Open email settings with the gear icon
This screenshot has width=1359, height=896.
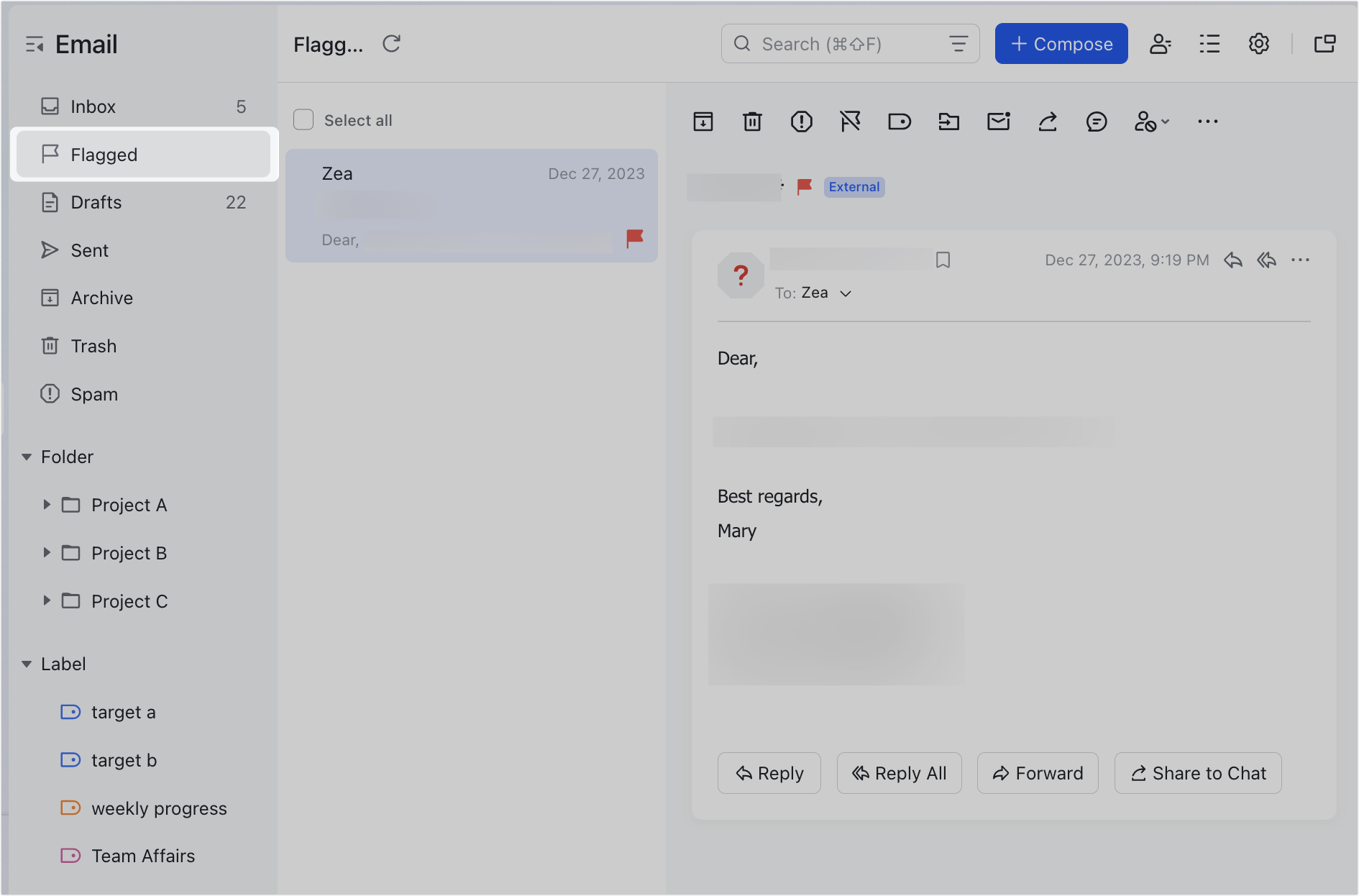(x=1259, y=43)
